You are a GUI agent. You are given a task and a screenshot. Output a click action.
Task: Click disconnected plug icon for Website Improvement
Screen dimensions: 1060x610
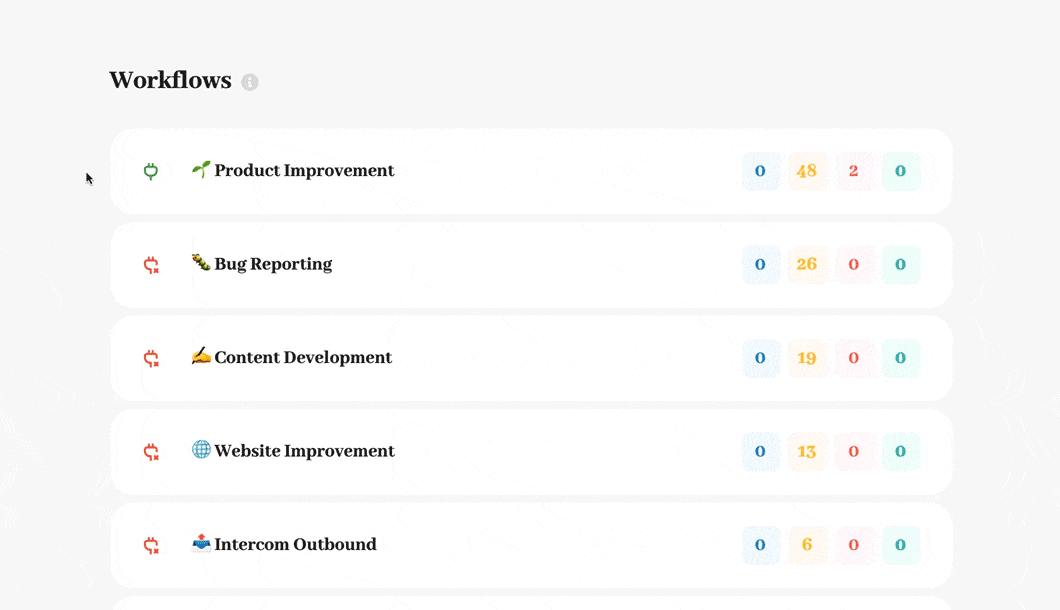tap(151, 452)
